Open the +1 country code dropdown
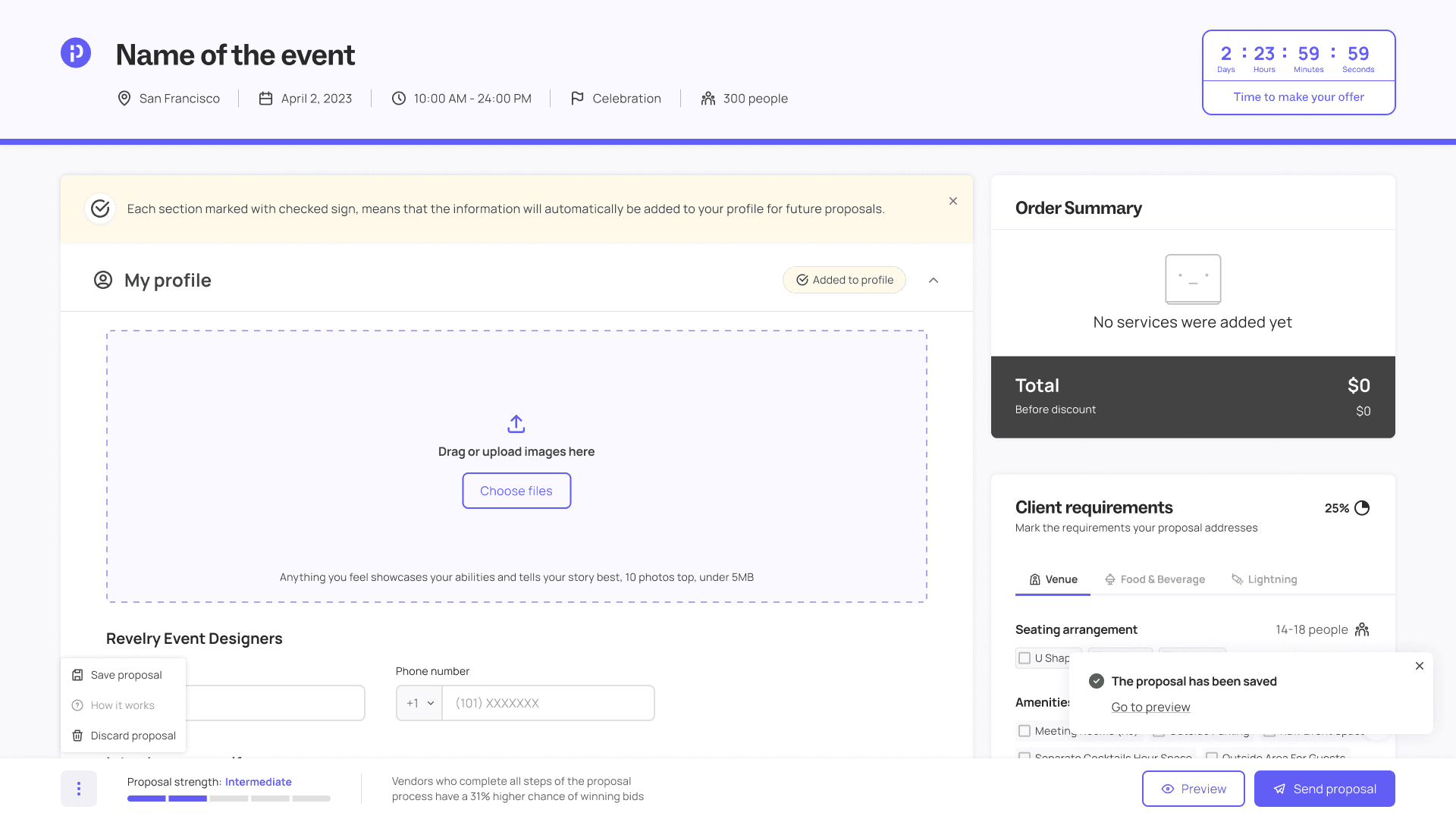This screenshot has width=1456, height=819. pos(419,703)
